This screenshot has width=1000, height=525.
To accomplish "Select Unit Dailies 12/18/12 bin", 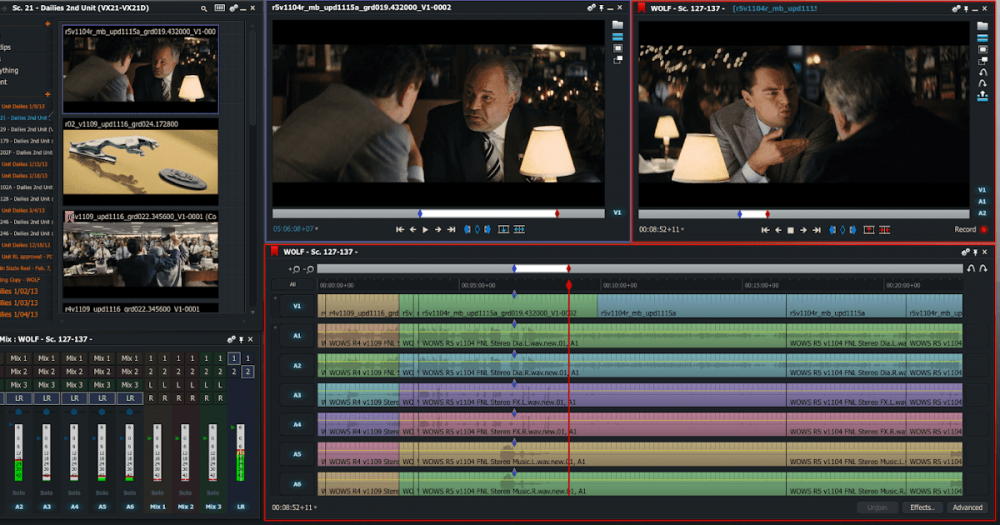I will 24,245.
